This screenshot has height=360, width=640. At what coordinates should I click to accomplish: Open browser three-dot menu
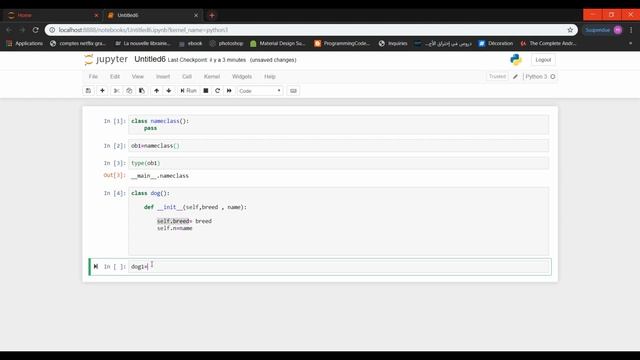[x=631, y=30]
